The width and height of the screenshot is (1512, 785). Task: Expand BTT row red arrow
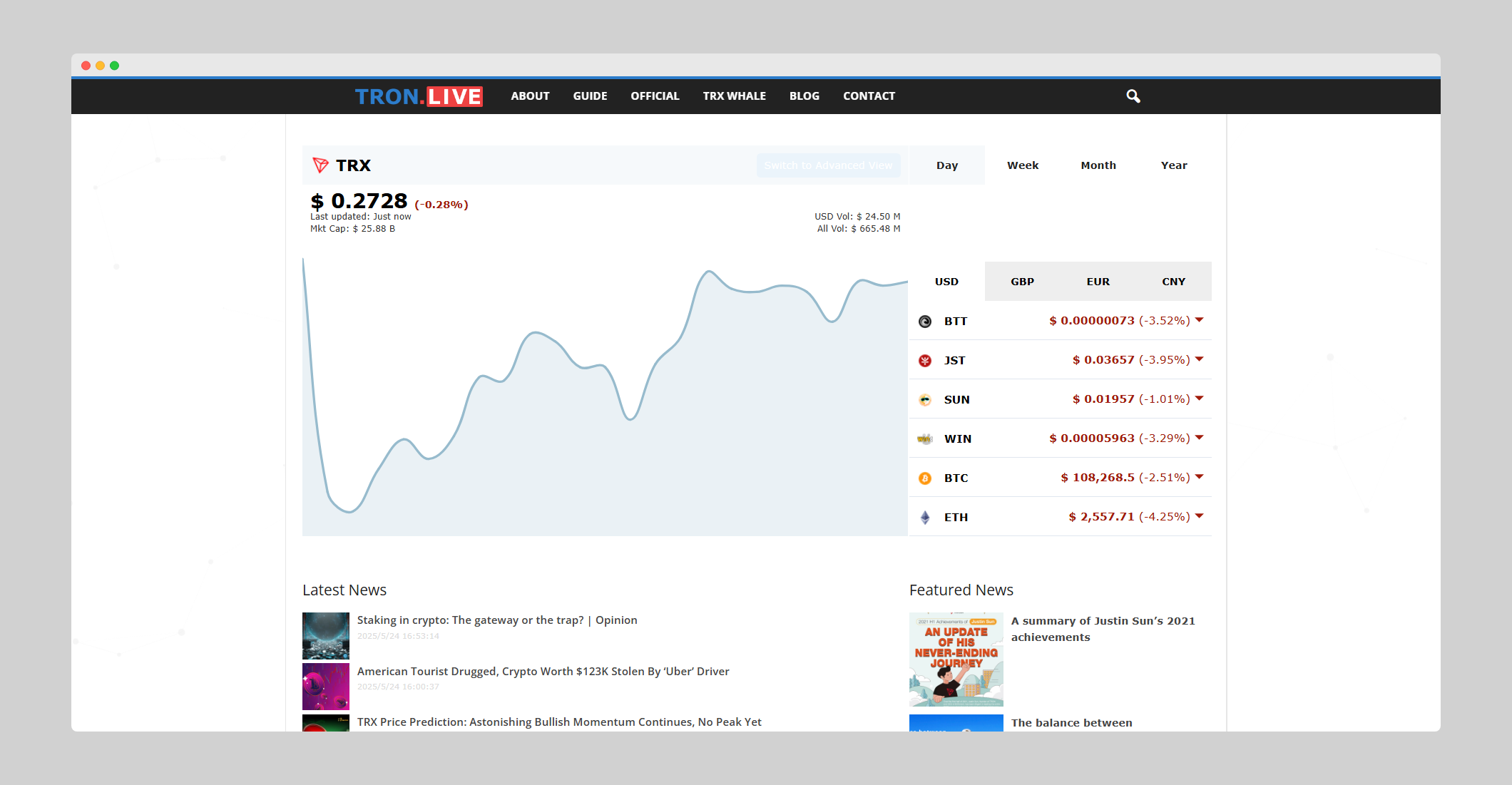pyautogui.click(x=1200, y=320)
